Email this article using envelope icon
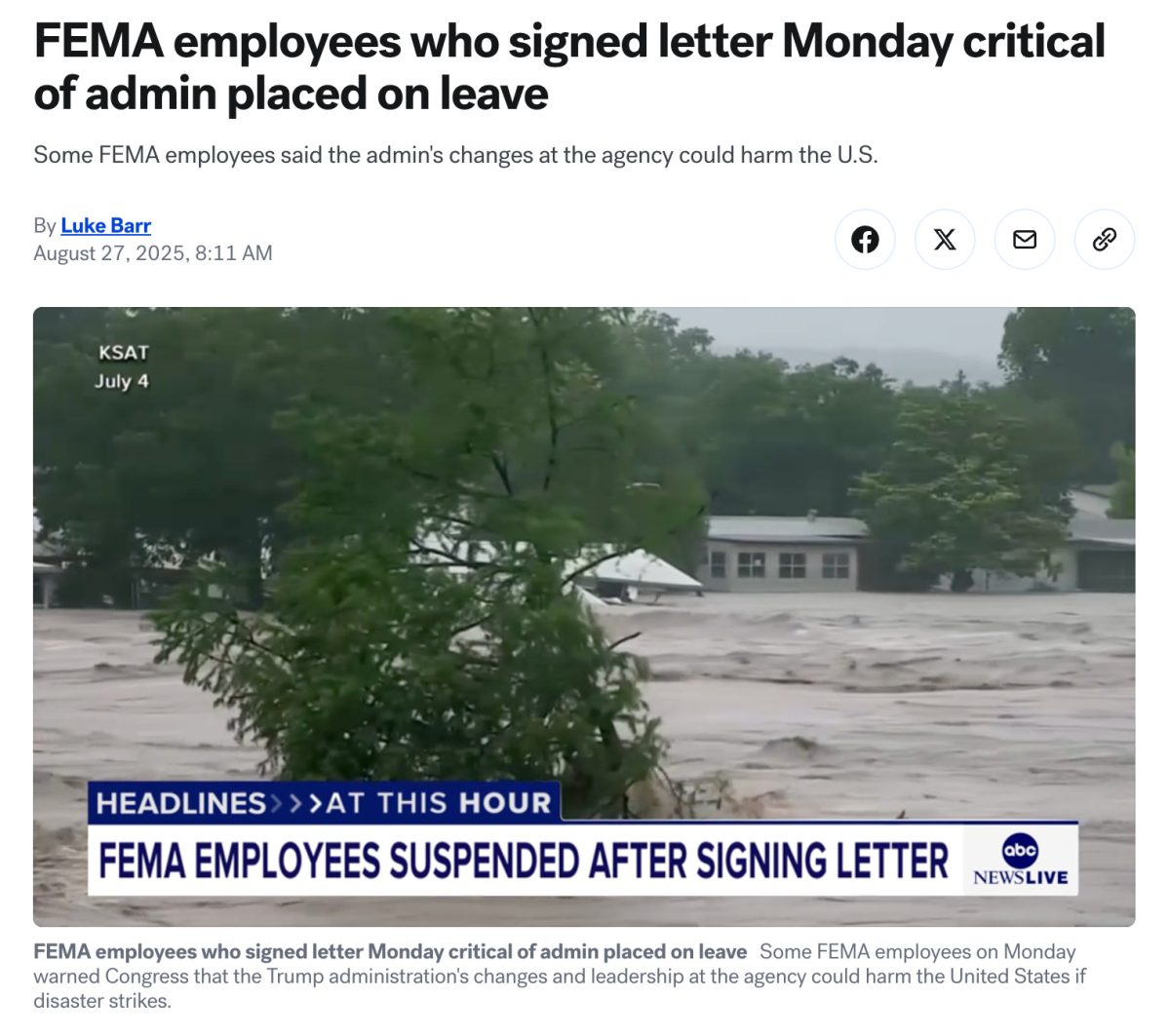The height and width of the screenshot is (1036, 1170). coord(1025,239)
